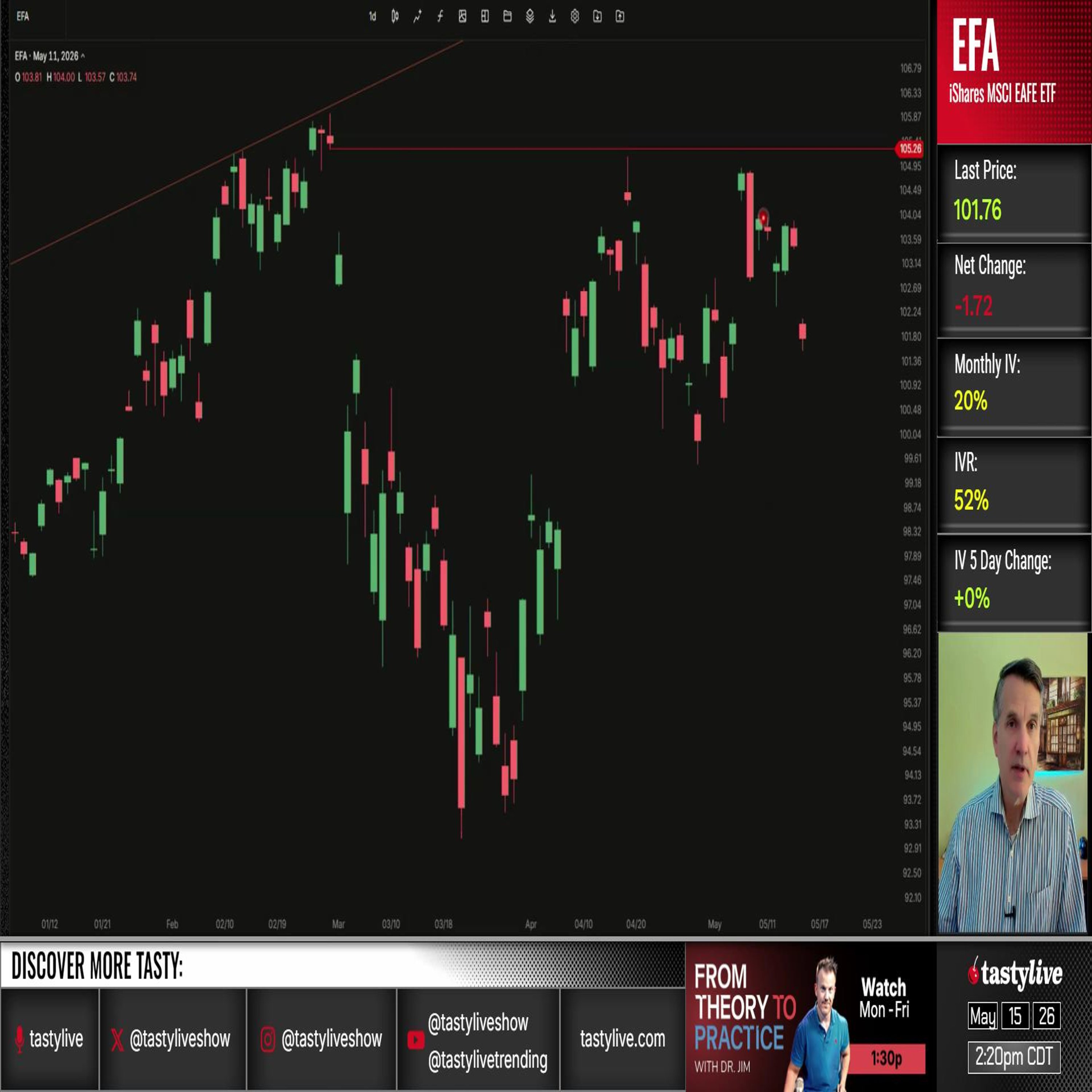Open the drawing tools line icon
Screen dimensions: 1092x1092
[x=417, y=16]
